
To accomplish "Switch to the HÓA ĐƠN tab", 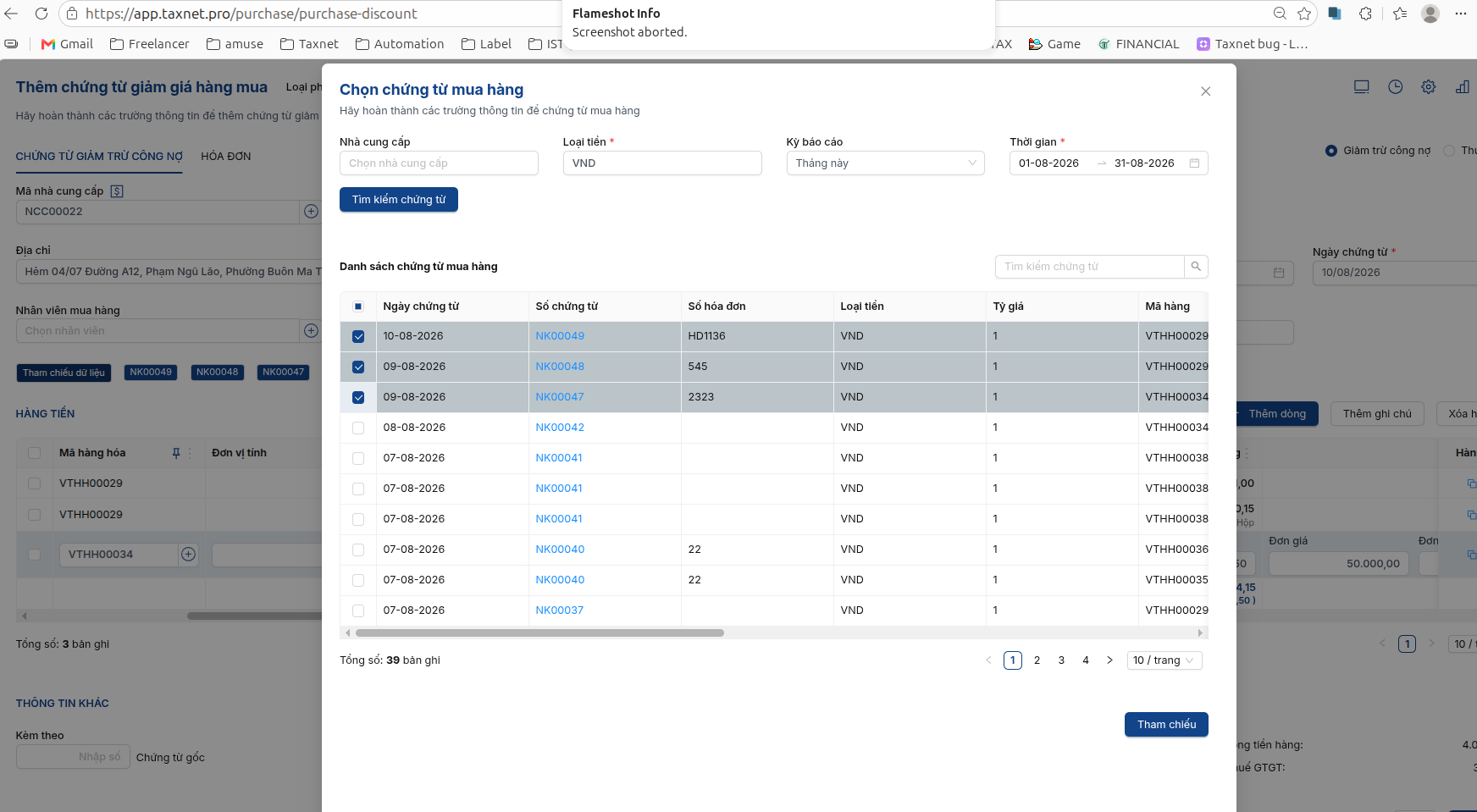I will tap(226, 157).
